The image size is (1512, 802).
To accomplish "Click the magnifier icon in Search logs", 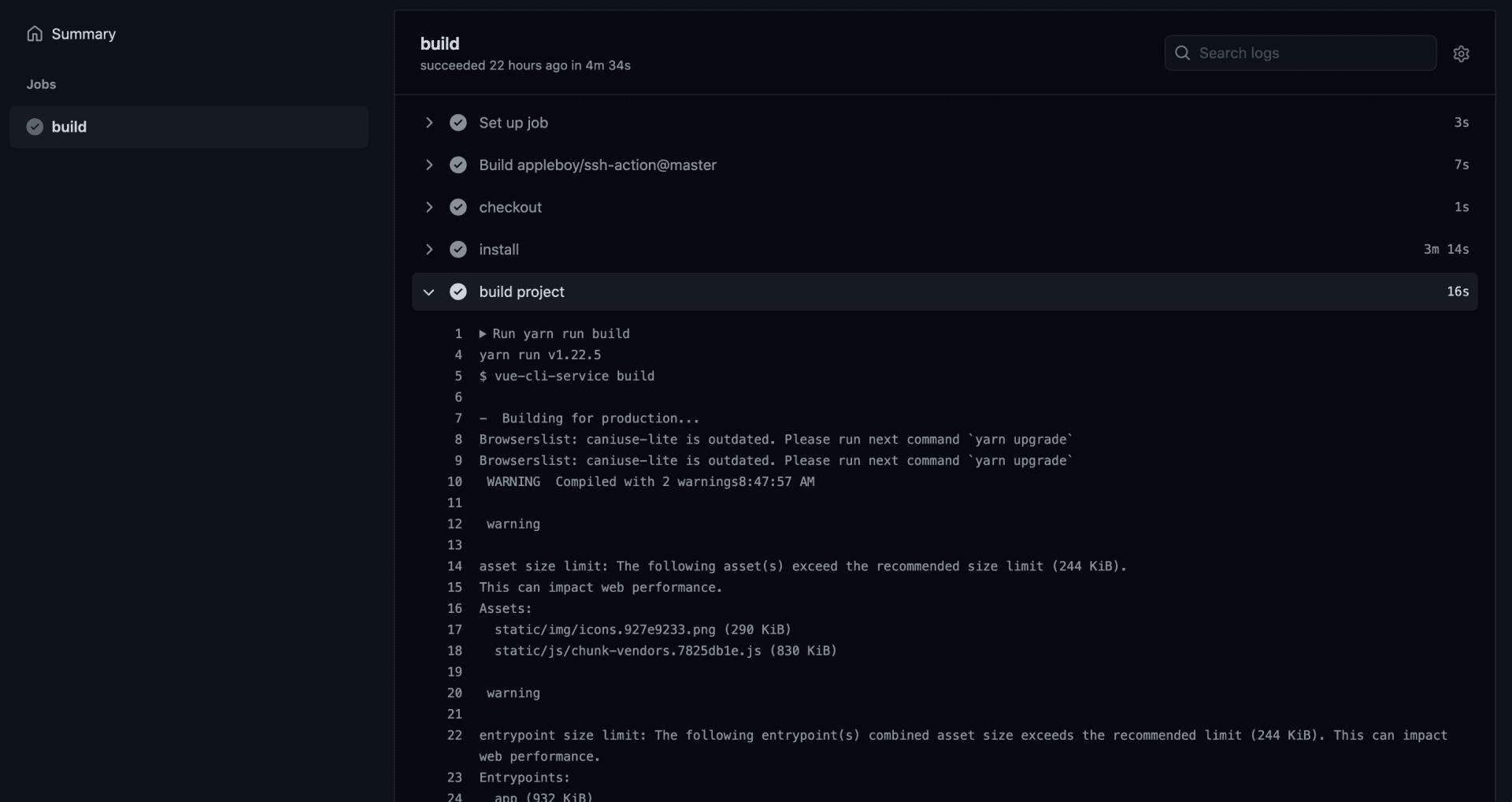I will click(x=1182, y=53).
